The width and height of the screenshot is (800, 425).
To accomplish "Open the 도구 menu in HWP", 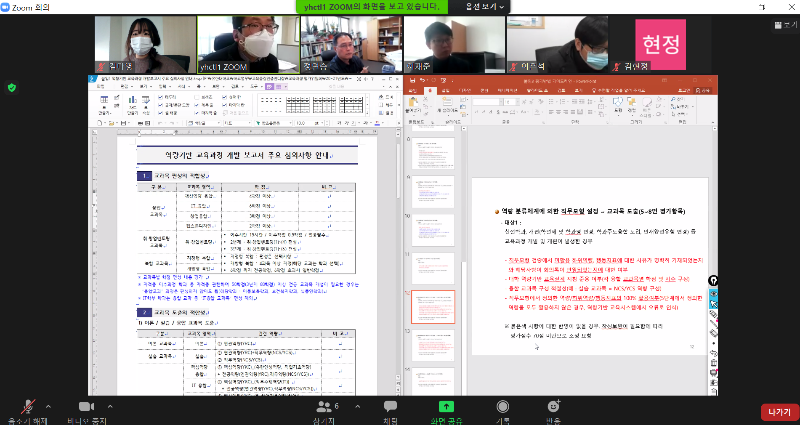I will (x=255, y=87).
